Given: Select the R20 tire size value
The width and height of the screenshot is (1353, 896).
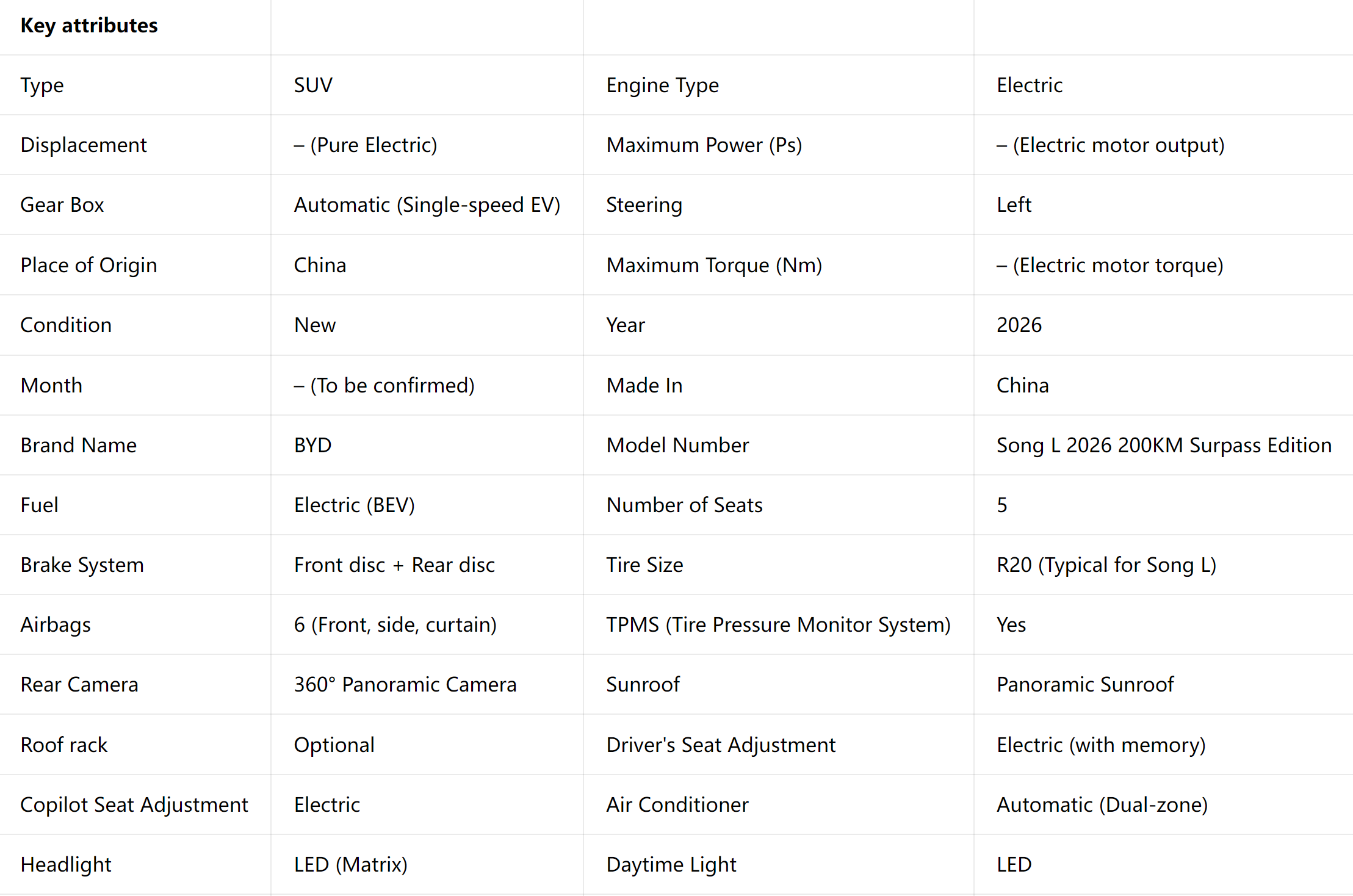Looking at the screenshot, I should point(1106,565).
